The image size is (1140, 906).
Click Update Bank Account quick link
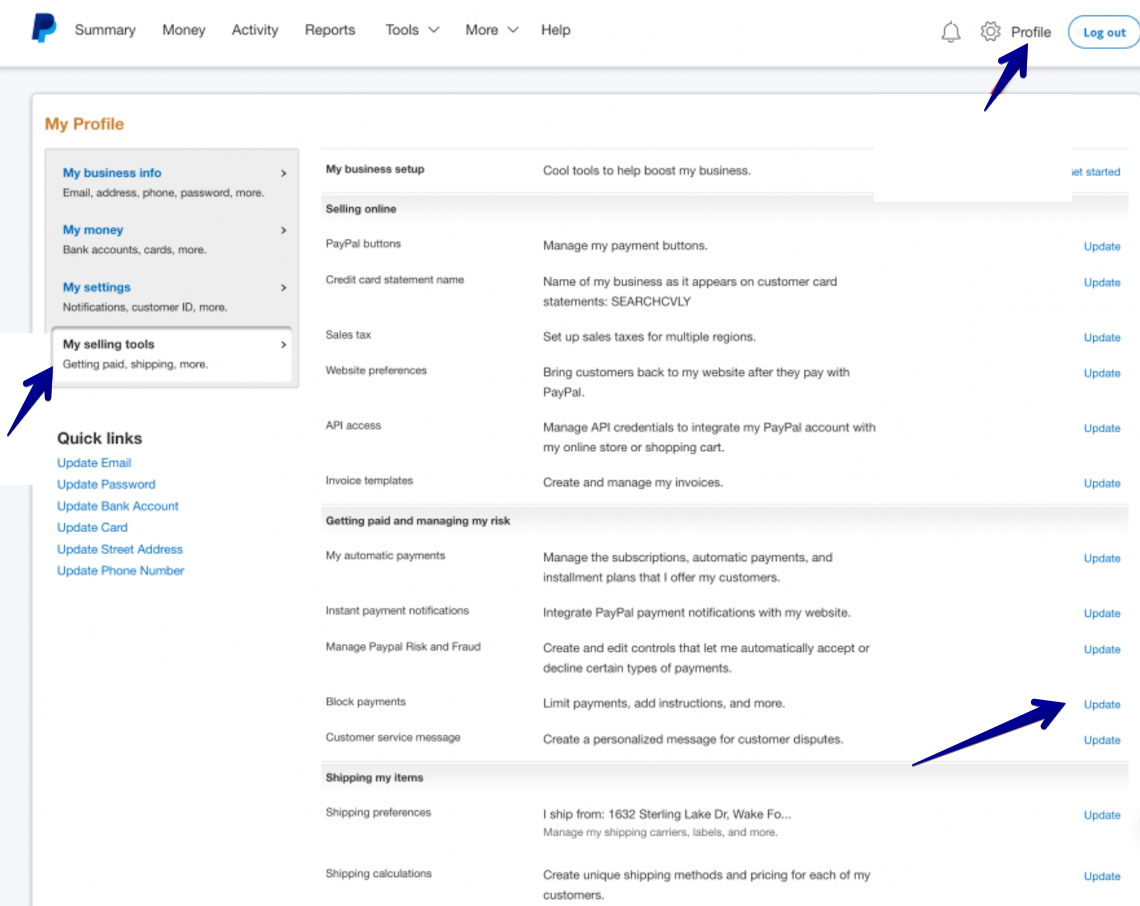(118, 506)
